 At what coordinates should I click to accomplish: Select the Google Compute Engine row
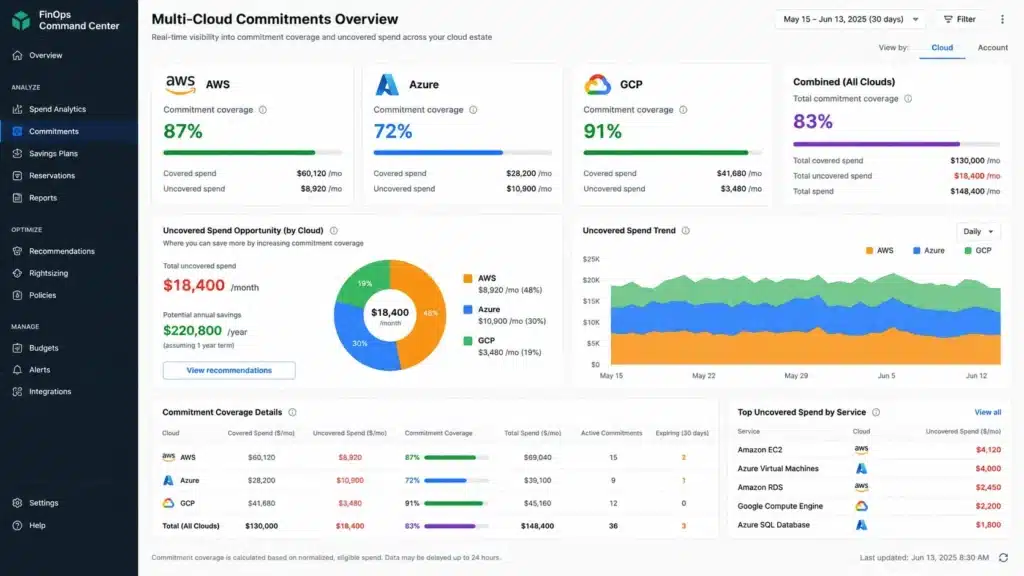tap(869, 506)
